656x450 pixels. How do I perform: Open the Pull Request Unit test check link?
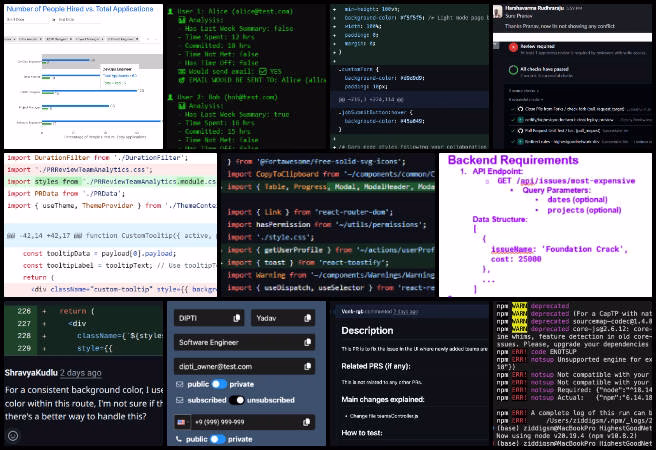563,130
